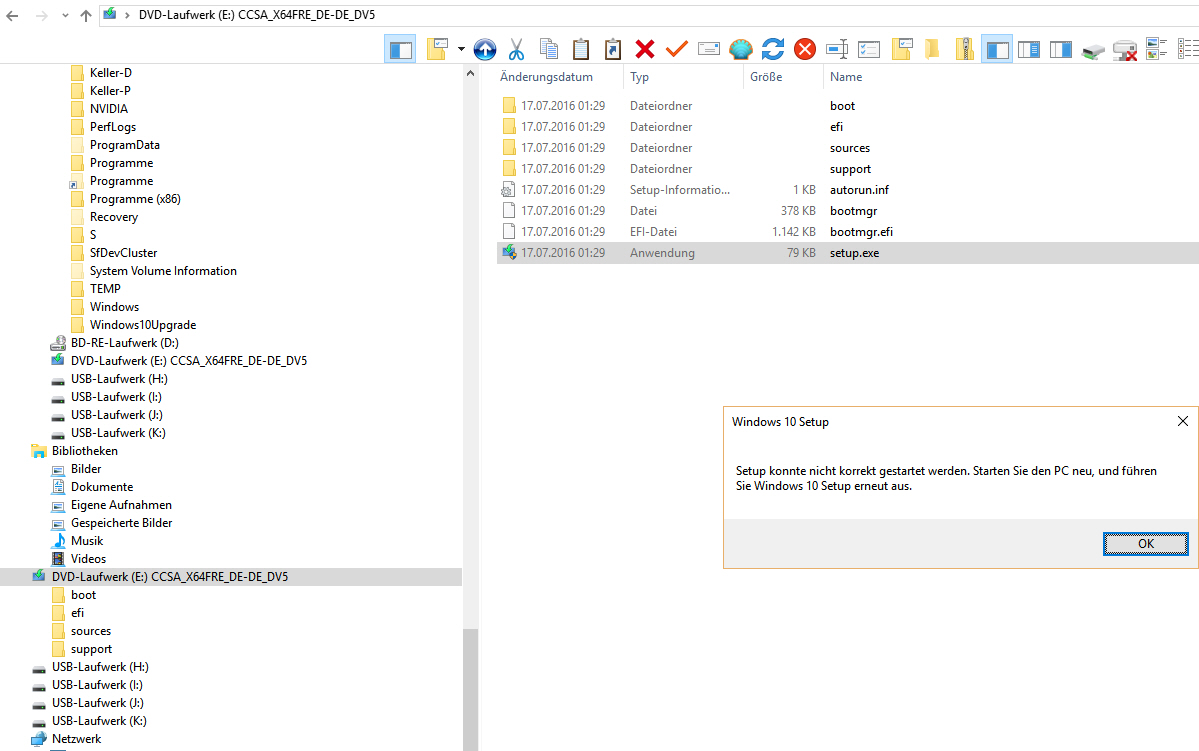1199x751 pixels.
Task: Select Keller-D folder in tree
Action: coord(110,73)
